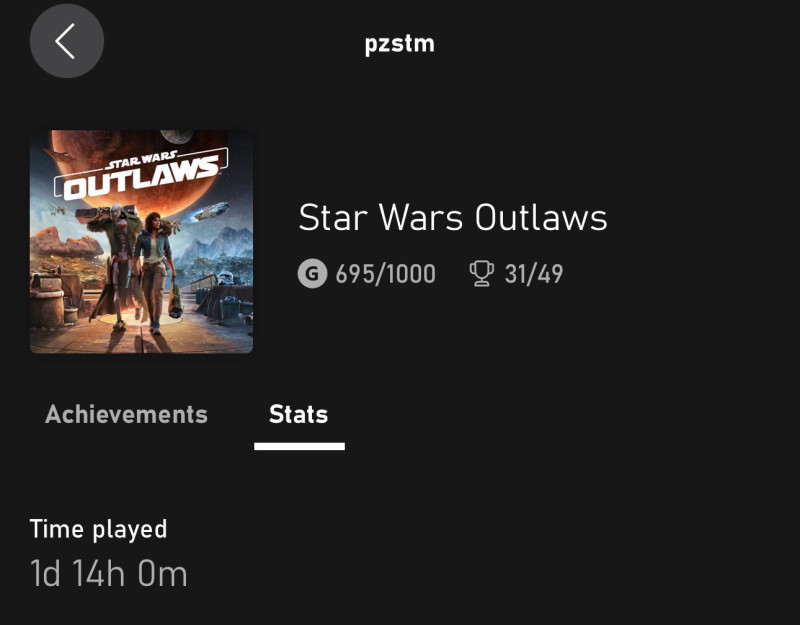This screenshot has height=625, width=800.
Task: Click the Gamerscore G icon
Action: 313,273
